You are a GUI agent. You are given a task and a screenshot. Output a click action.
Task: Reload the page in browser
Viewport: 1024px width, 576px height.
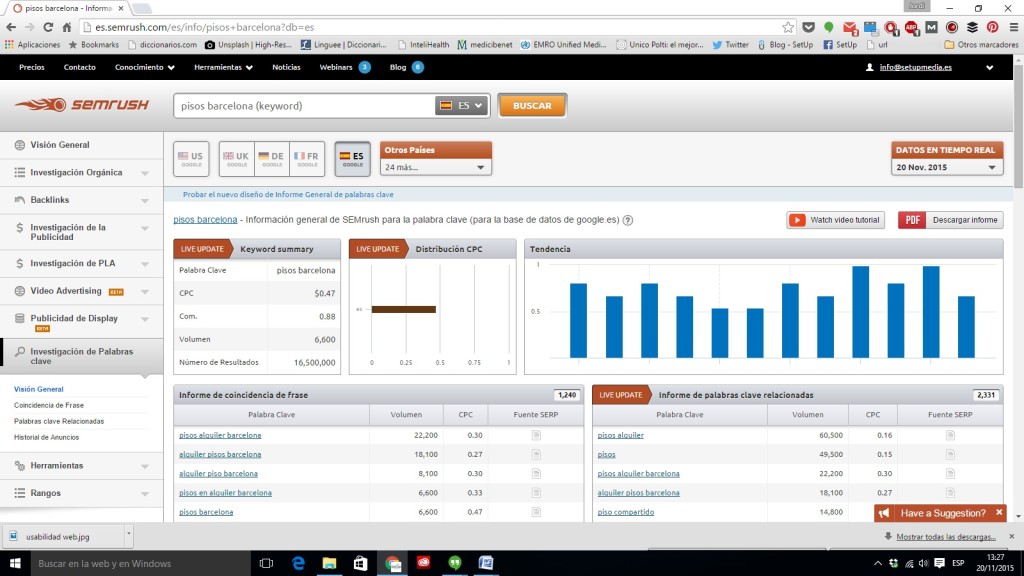[x=48, y=27]
